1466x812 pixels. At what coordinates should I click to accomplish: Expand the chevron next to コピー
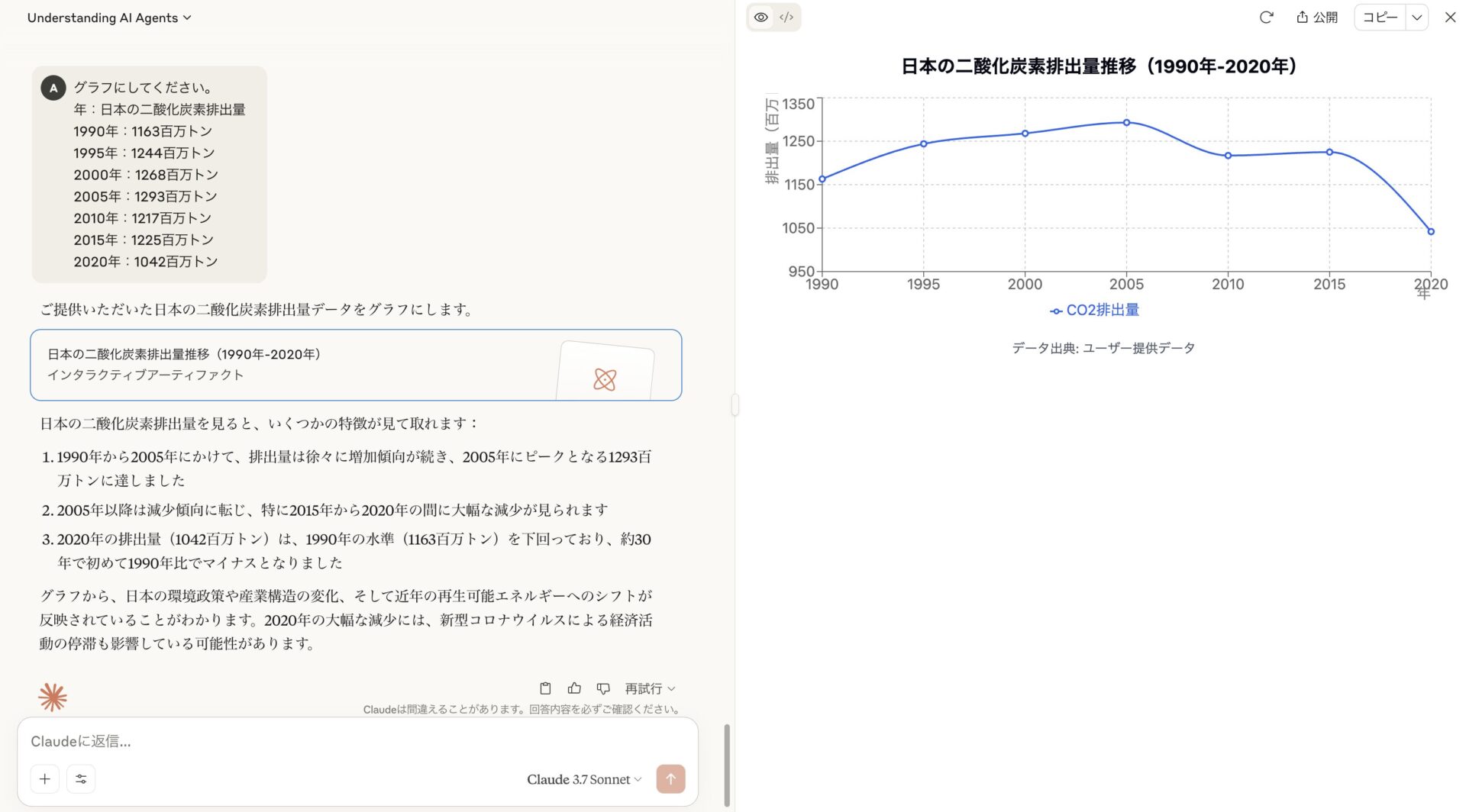pos(1417,17)
